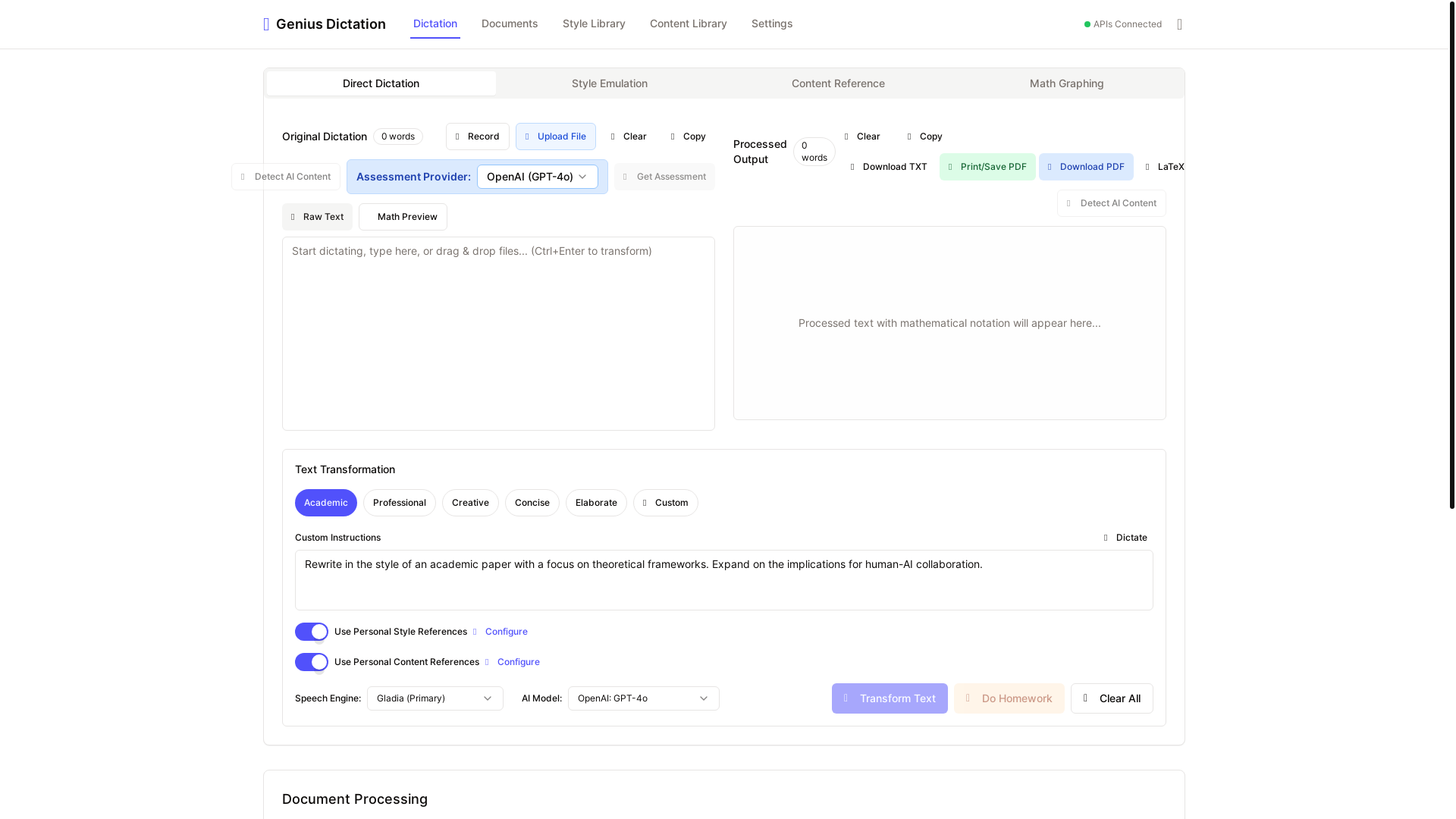Switch to Math Preview view
This screenshot has width=1456, height=819.
(x=403, y=217)
